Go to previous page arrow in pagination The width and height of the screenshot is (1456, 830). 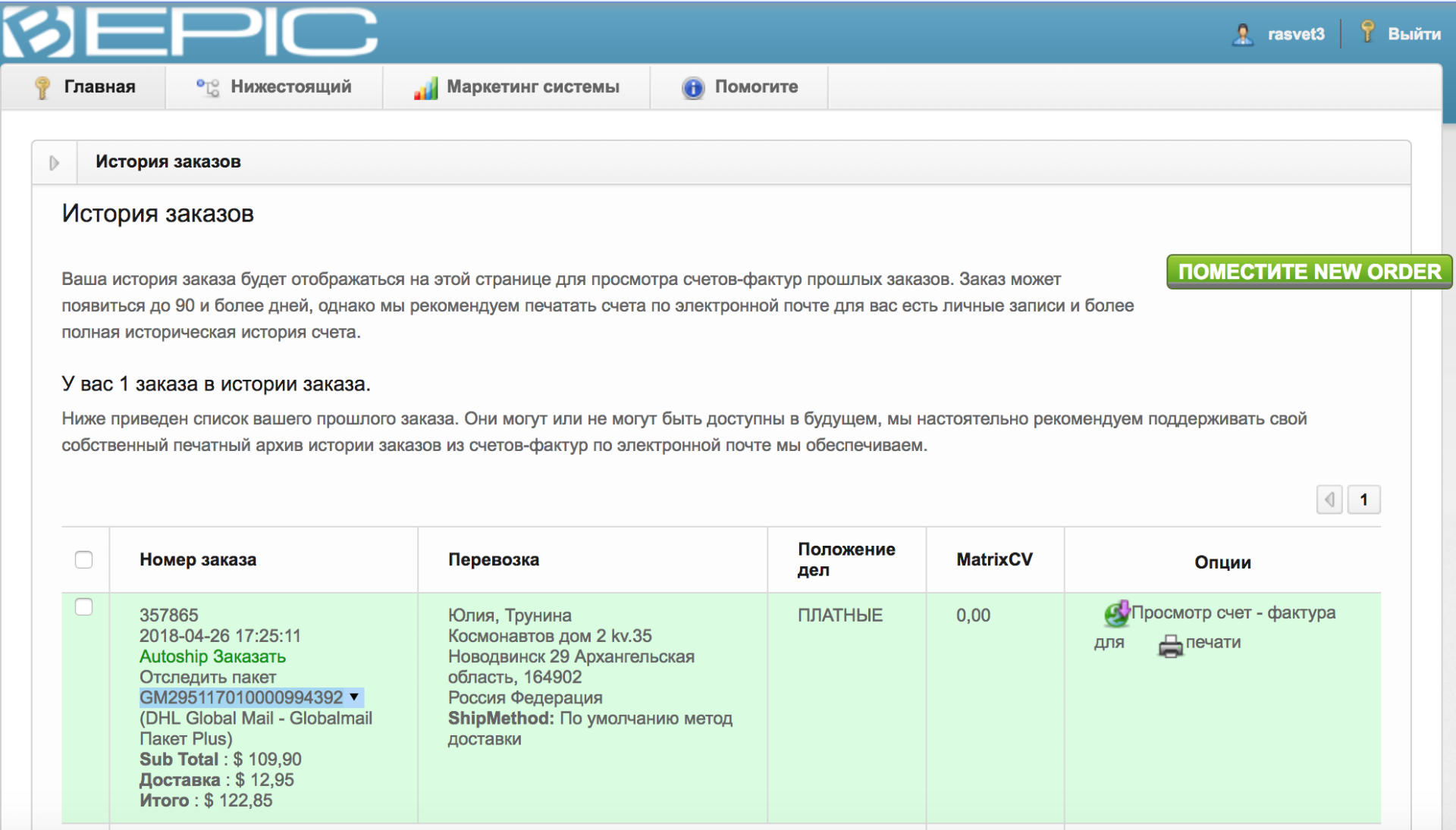point(1329,500)
